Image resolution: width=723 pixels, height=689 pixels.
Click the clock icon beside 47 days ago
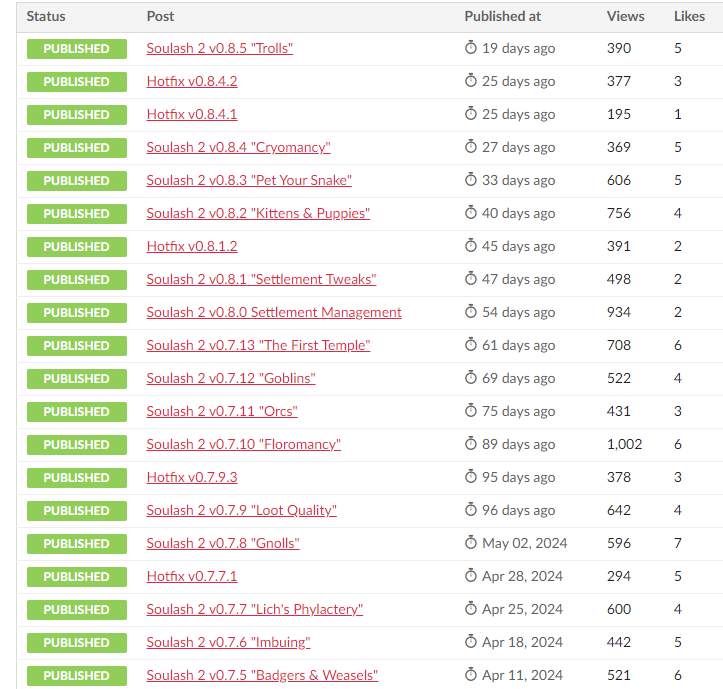pyautogui.click(x=471, y=279)
